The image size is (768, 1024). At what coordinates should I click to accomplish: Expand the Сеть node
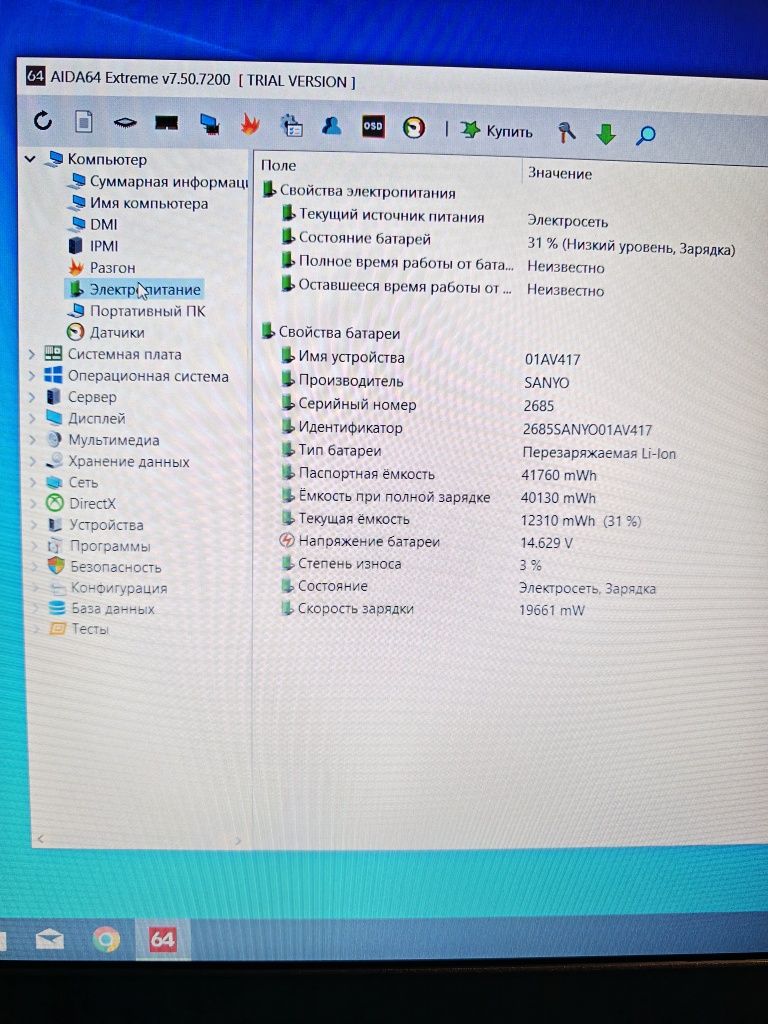point(33,482)
